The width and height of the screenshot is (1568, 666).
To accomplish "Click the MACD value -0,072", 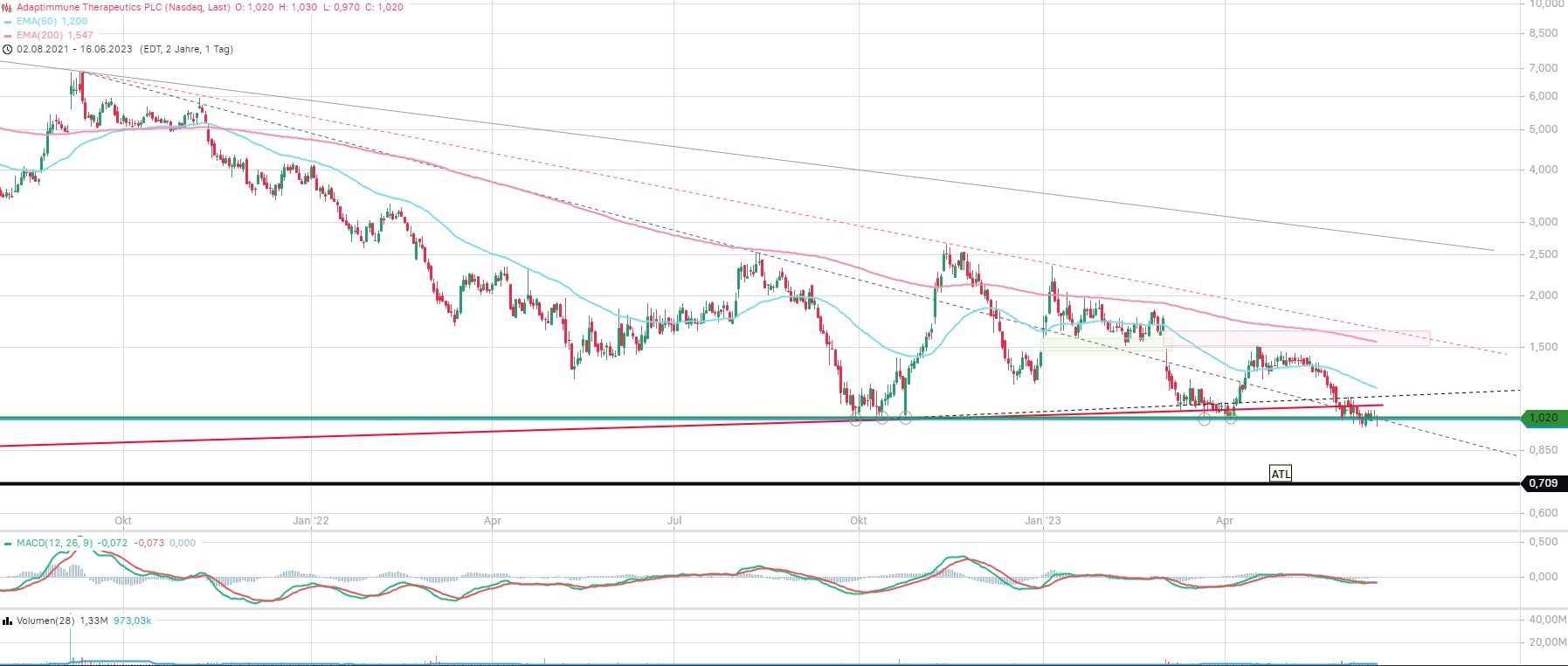I will point(112,543).
